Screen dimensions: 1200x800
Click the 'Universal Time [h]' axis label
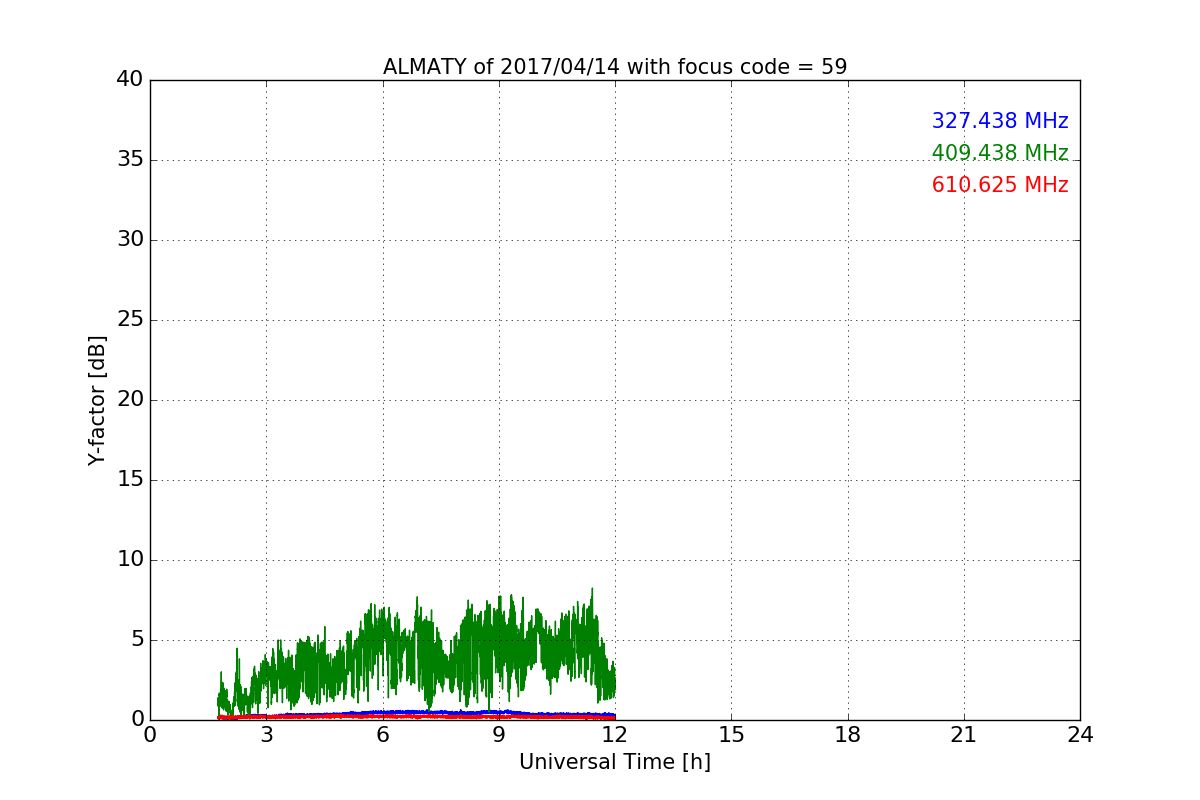[615, 762]
